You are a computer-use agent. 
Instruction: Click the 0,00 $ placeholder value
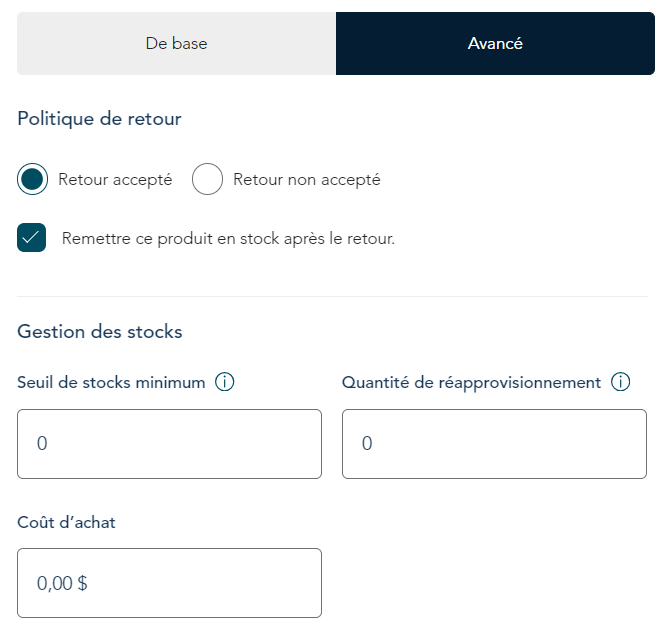tap(62, 584)
